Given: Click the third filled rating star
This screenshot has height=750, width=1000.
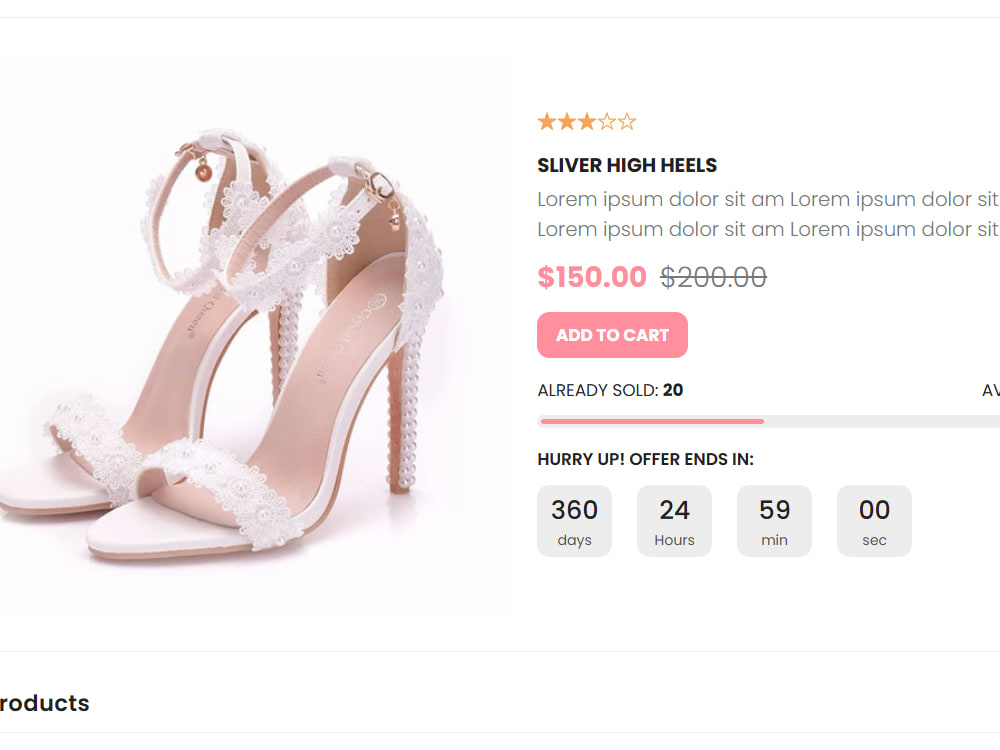Looking at the screenshot, I should pos(587,121).
